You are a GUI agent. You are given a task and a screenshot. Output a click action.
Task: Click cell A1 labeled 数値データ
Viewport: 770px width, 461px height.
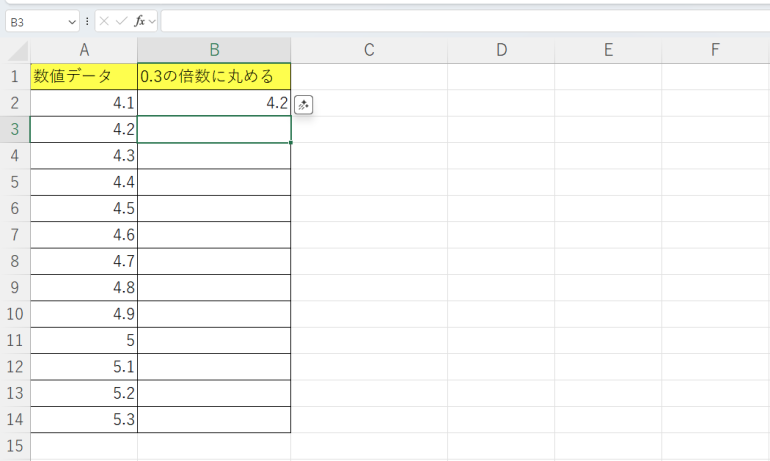tap(84, 77)
